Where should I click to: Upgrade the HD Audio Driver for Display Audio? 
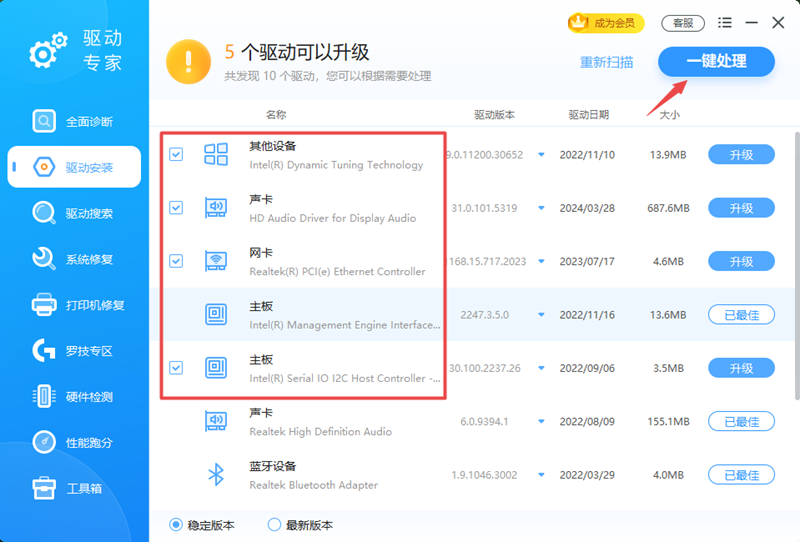(x=741, y=208)
